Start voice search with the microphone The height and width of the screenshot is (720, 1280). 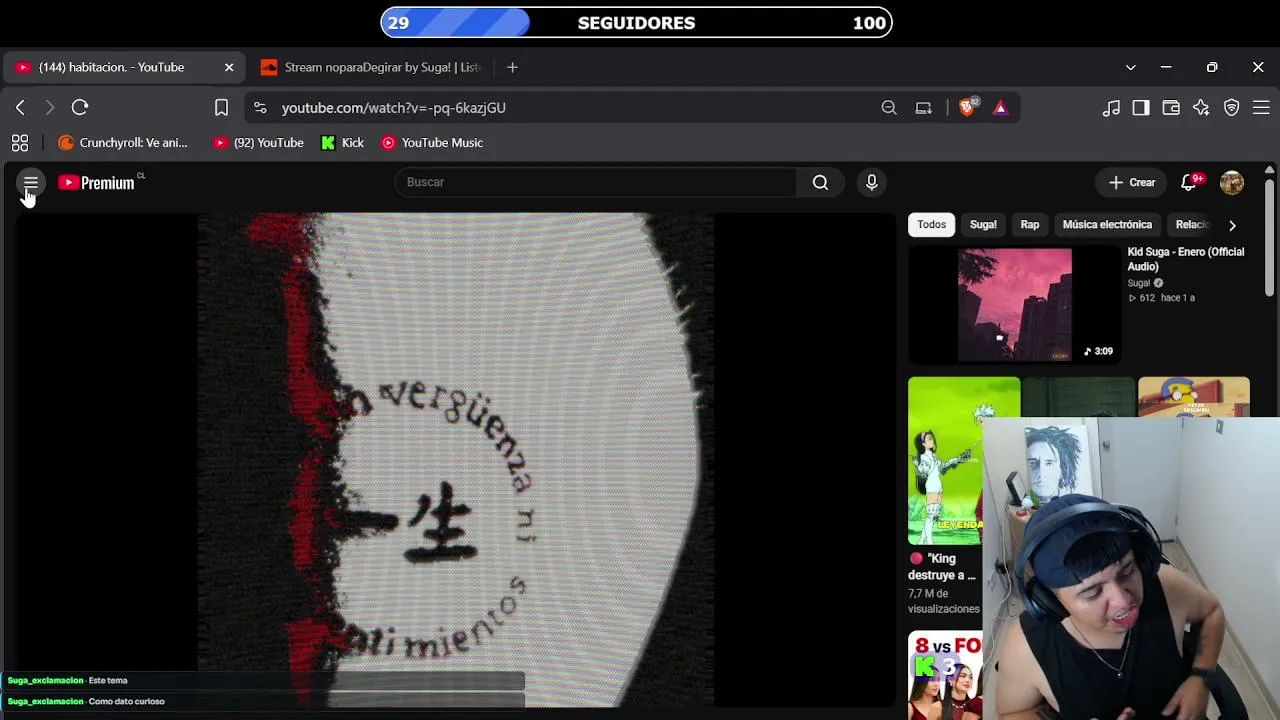(x=872, y=182)
